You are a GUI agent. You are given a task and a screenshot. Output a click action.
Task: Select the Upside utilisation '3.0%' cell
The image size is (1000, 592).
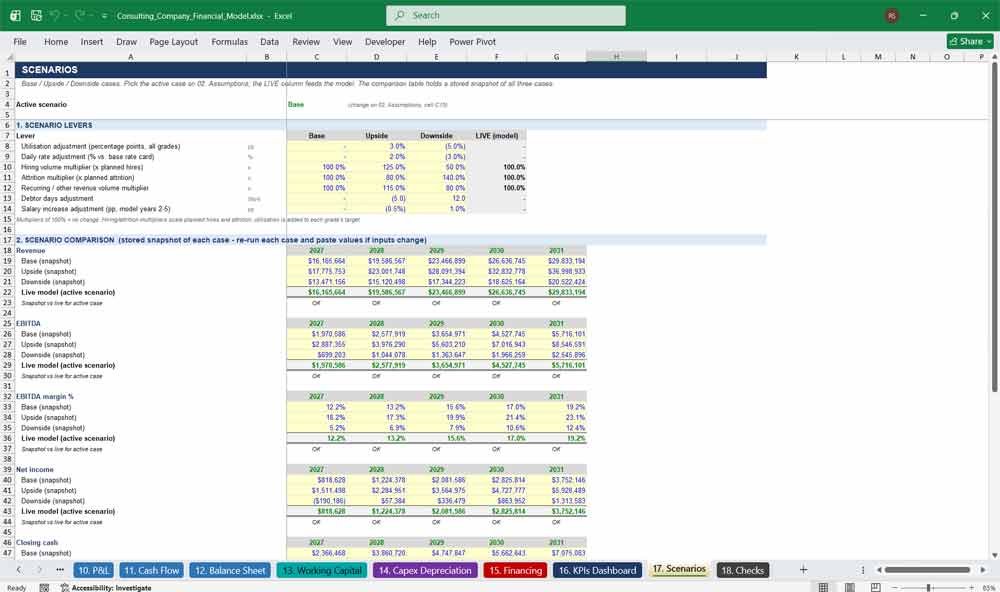tap(376, 146)
